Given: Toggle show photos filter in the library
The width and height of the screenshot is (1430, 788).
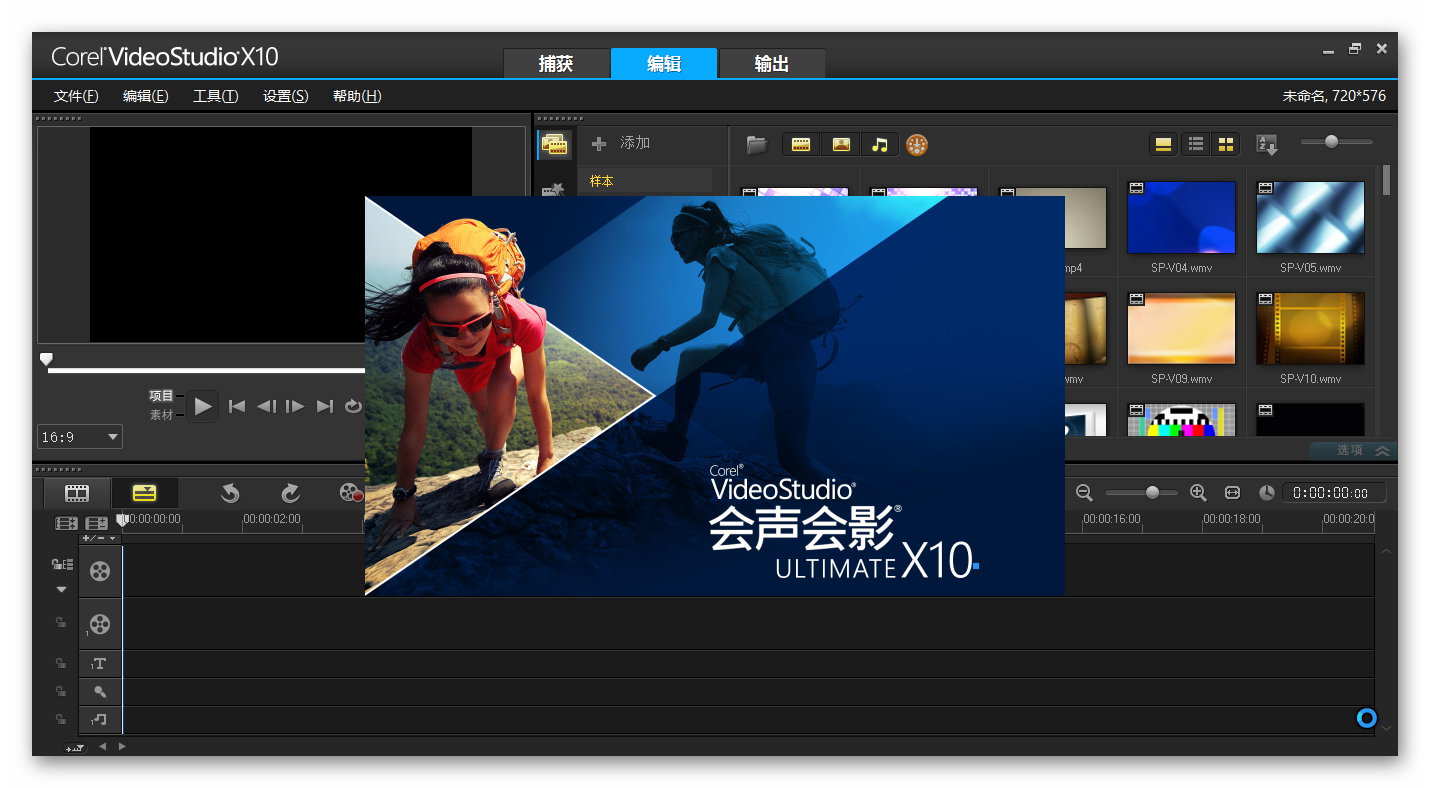Looking at the screenshot, I should pos(840,145).
